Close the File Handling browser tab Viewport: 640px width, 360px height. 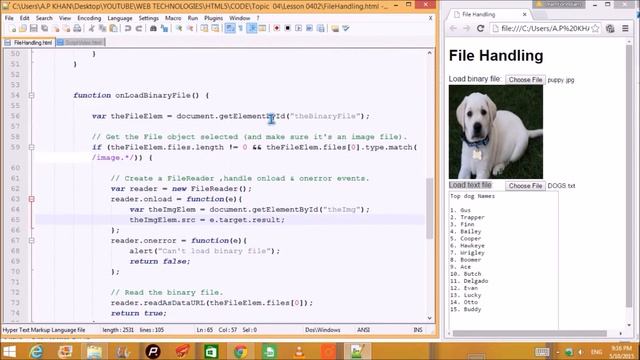[524, 14]
